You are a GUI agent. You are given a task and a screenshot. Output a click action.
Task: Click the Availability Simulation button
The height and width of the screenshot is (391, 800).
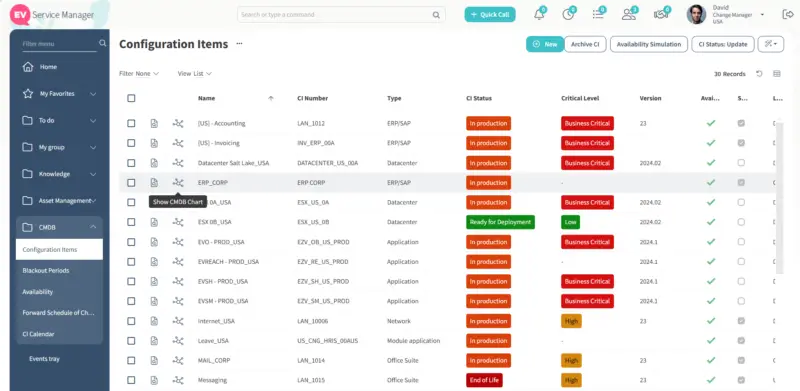coord(649,44)
